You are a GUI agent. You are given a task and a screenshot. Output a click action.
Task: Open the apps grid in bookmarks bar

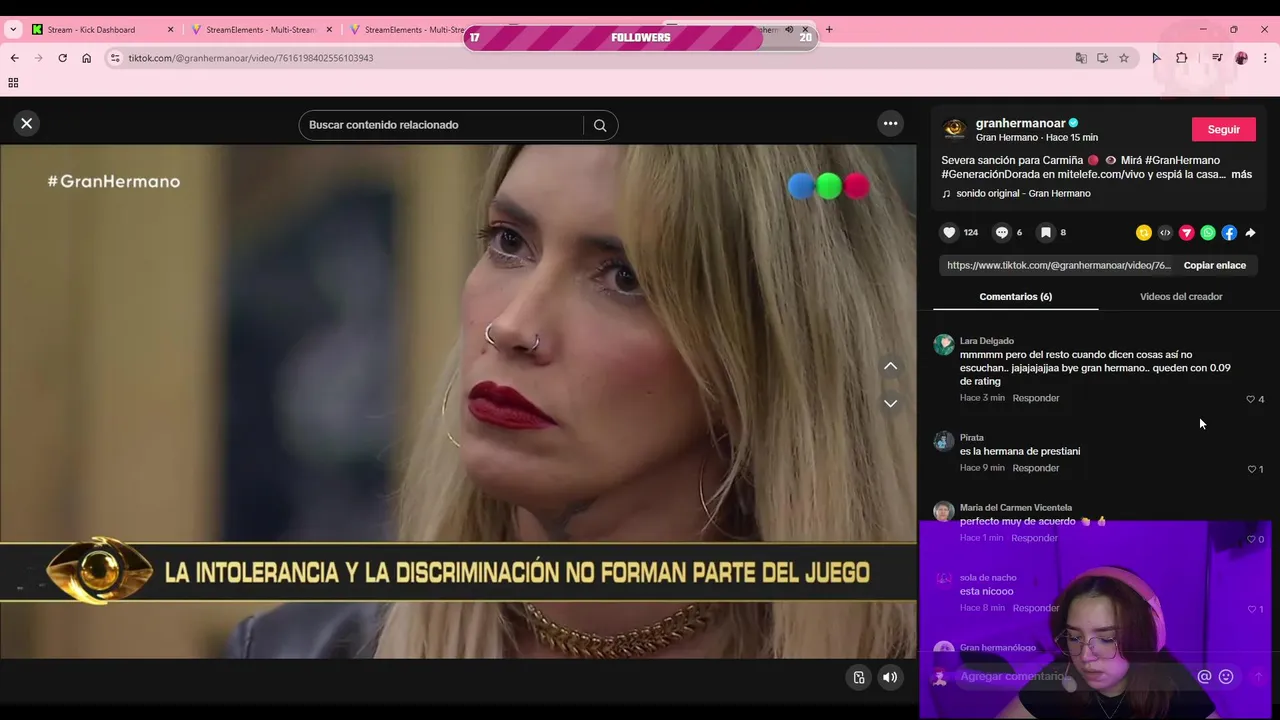coord(13,83)
